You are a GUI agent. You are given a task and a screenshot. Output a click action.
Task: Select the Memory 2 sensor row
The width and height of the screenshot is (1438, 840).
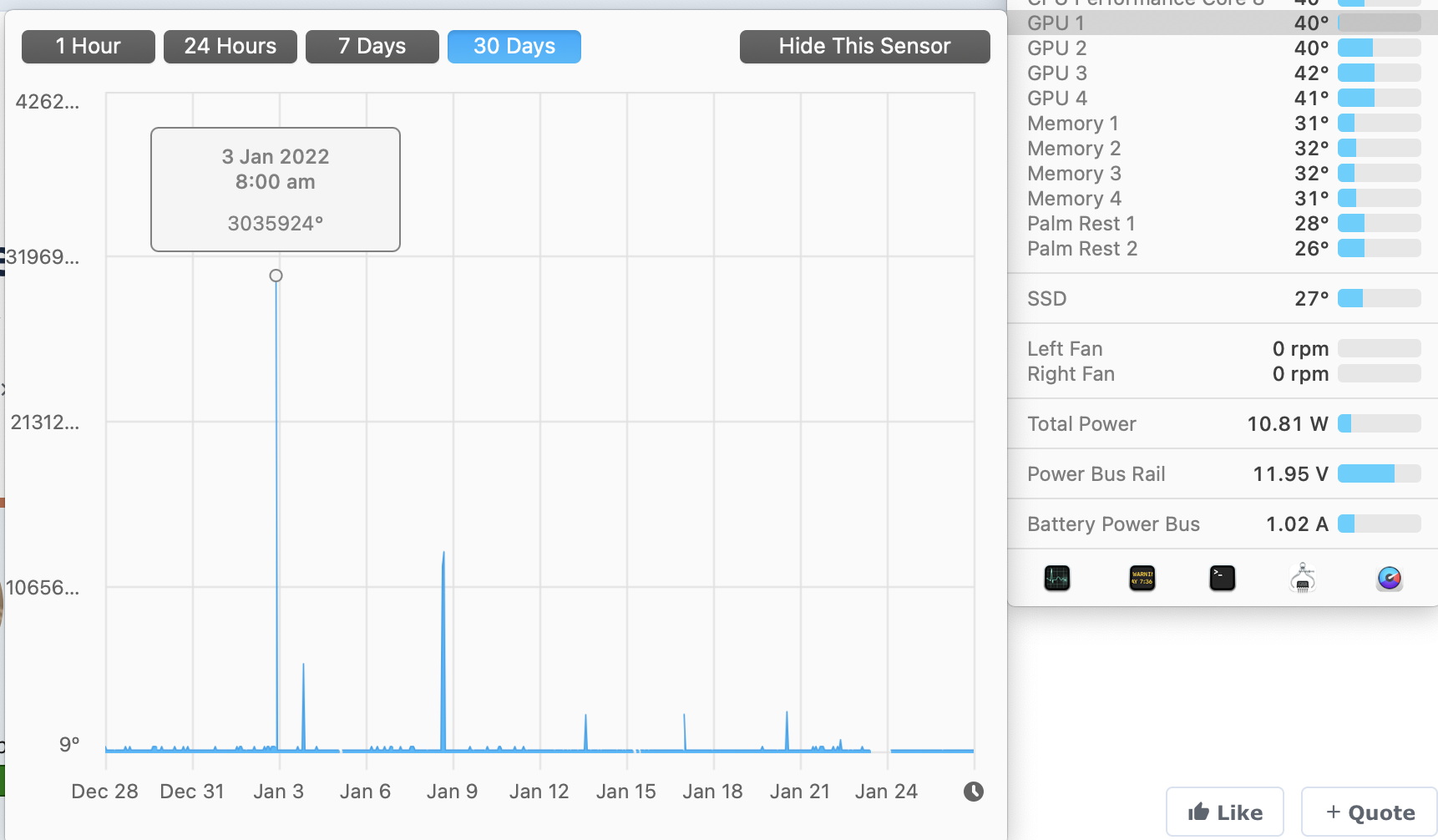[x=1223, y=148]
